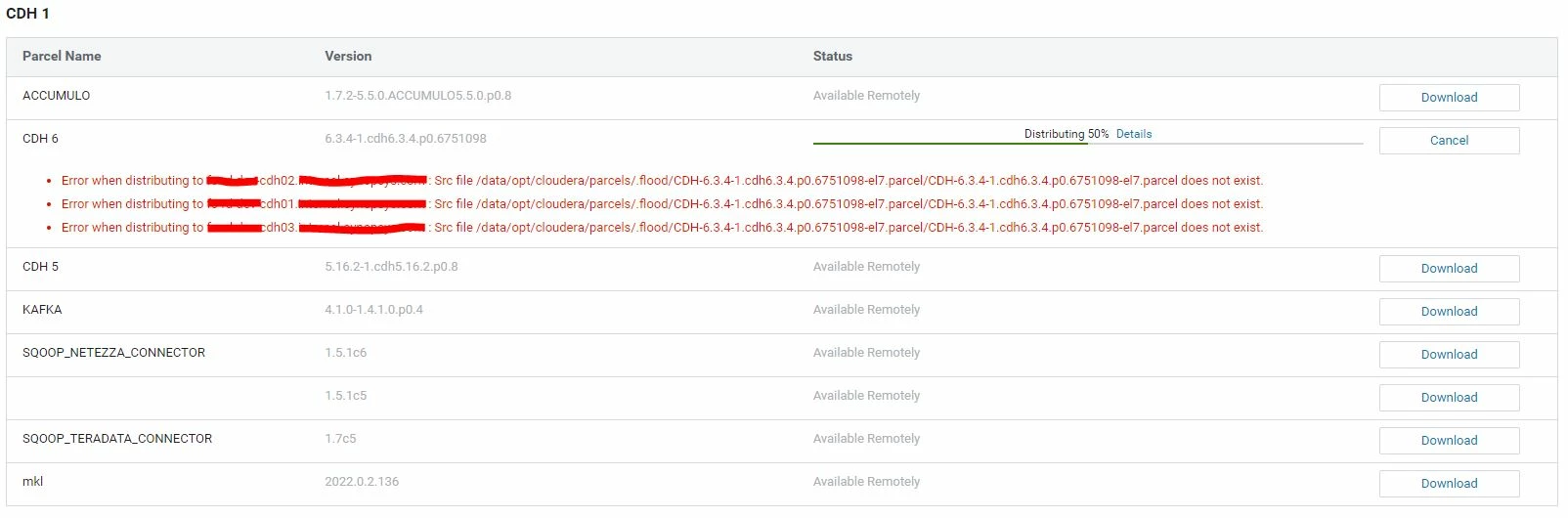Click the CDH 5 parcel name
This screenshot has width=1568, height=518.
tap(40, 267)
